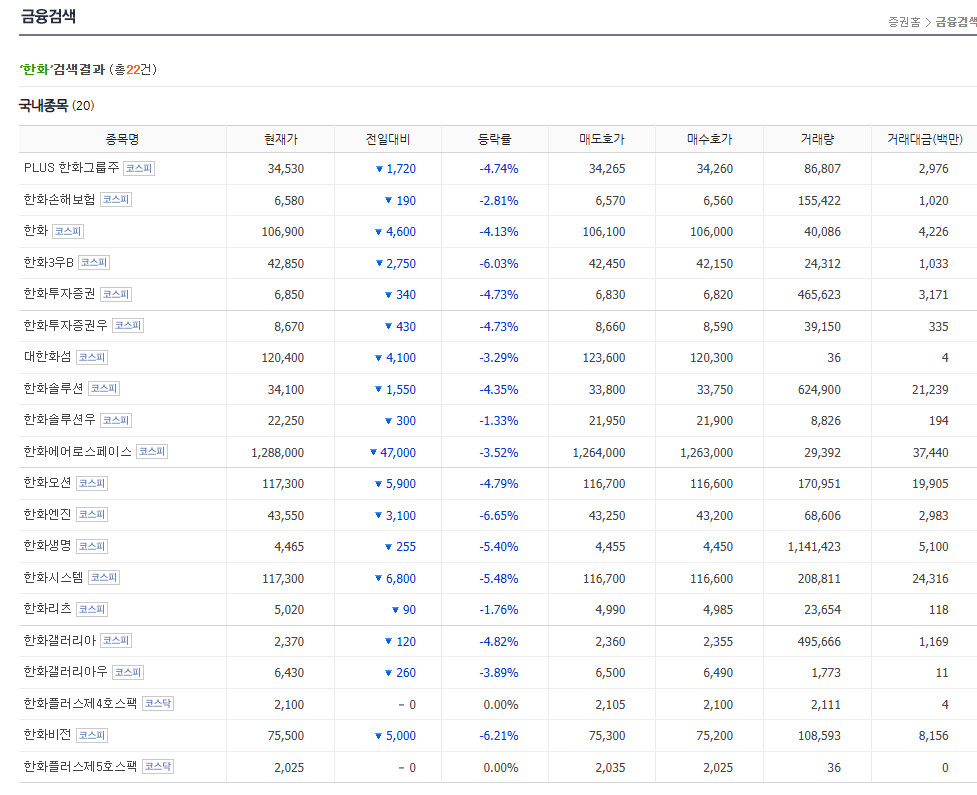Click the down arrow beside 1,720 change
This screenshot has width=977, height=795.
point(379,169)
